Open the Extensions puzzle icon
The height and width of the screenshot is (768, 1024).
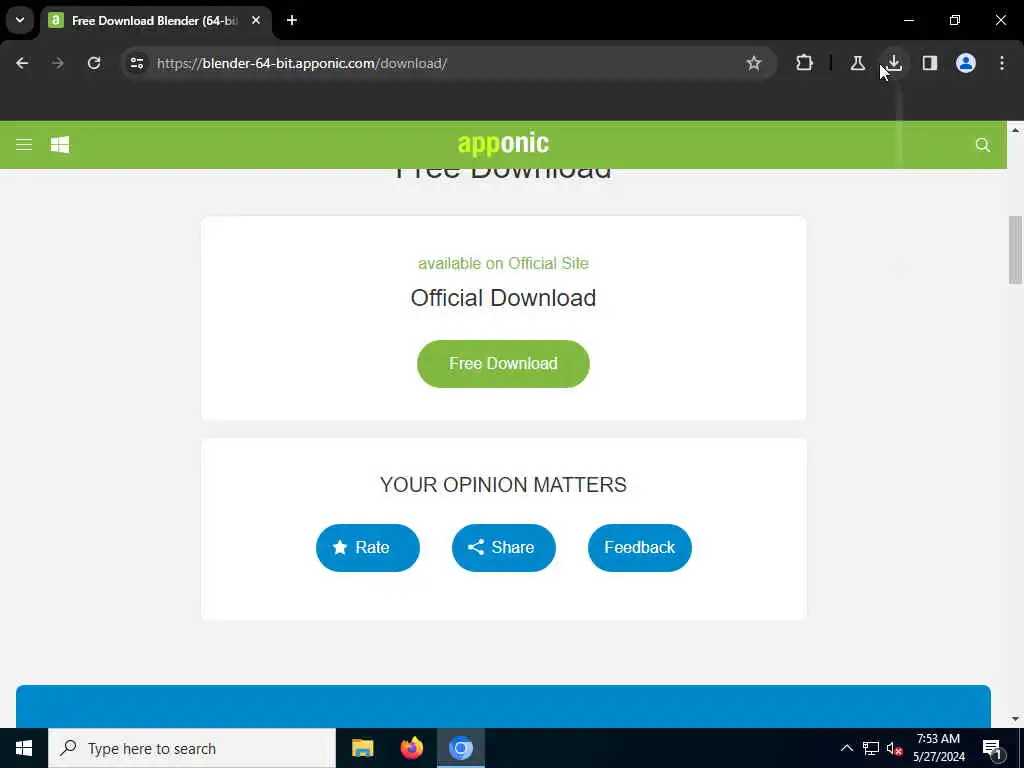click(805, 63)
